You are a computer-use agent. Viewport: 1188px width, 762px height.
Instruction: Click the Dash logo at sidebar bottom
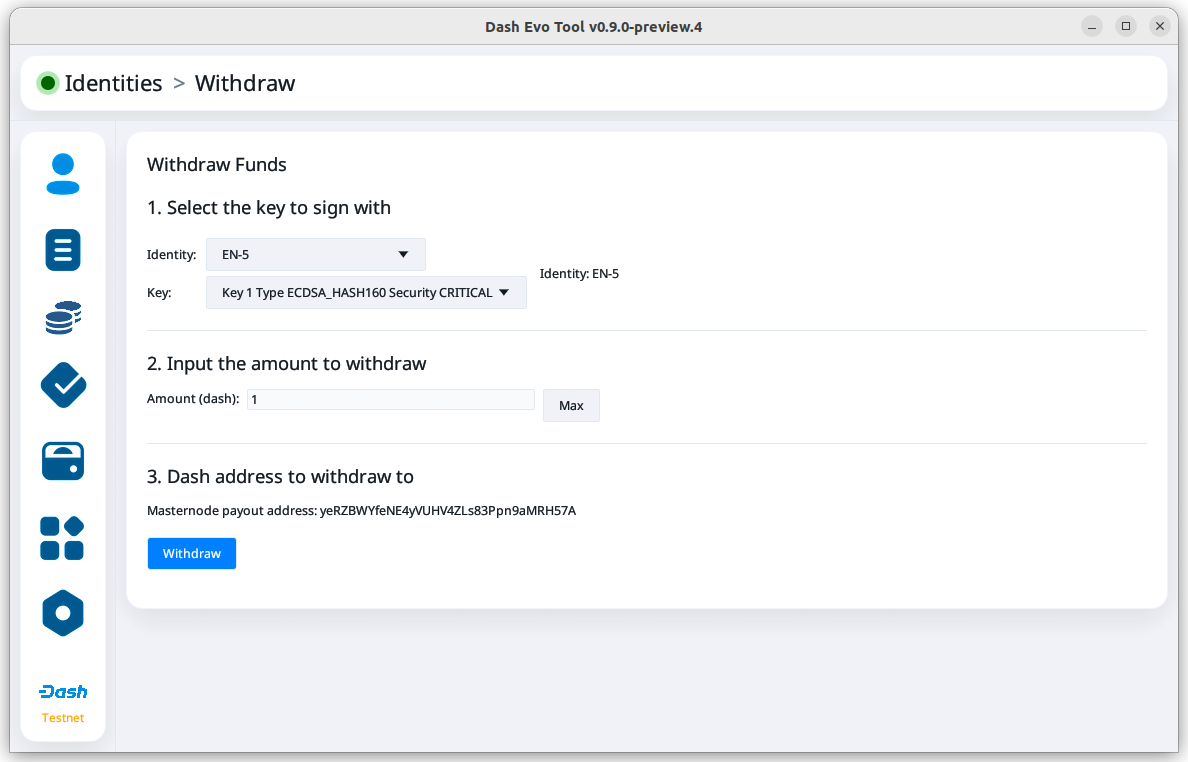(x=63, y=692)
